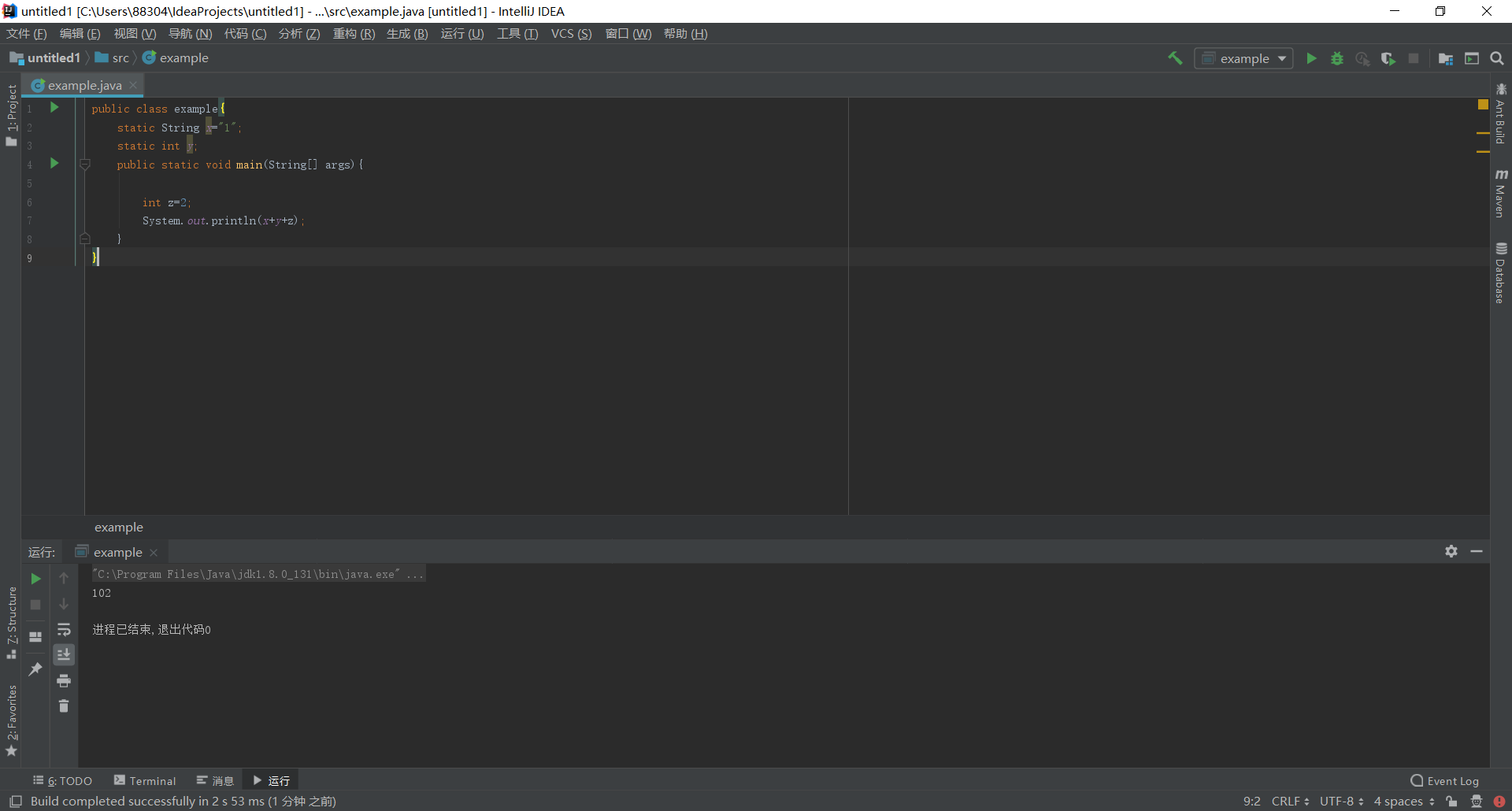
Task: Switch to the Terminal tab
Action: coord(145,780)
